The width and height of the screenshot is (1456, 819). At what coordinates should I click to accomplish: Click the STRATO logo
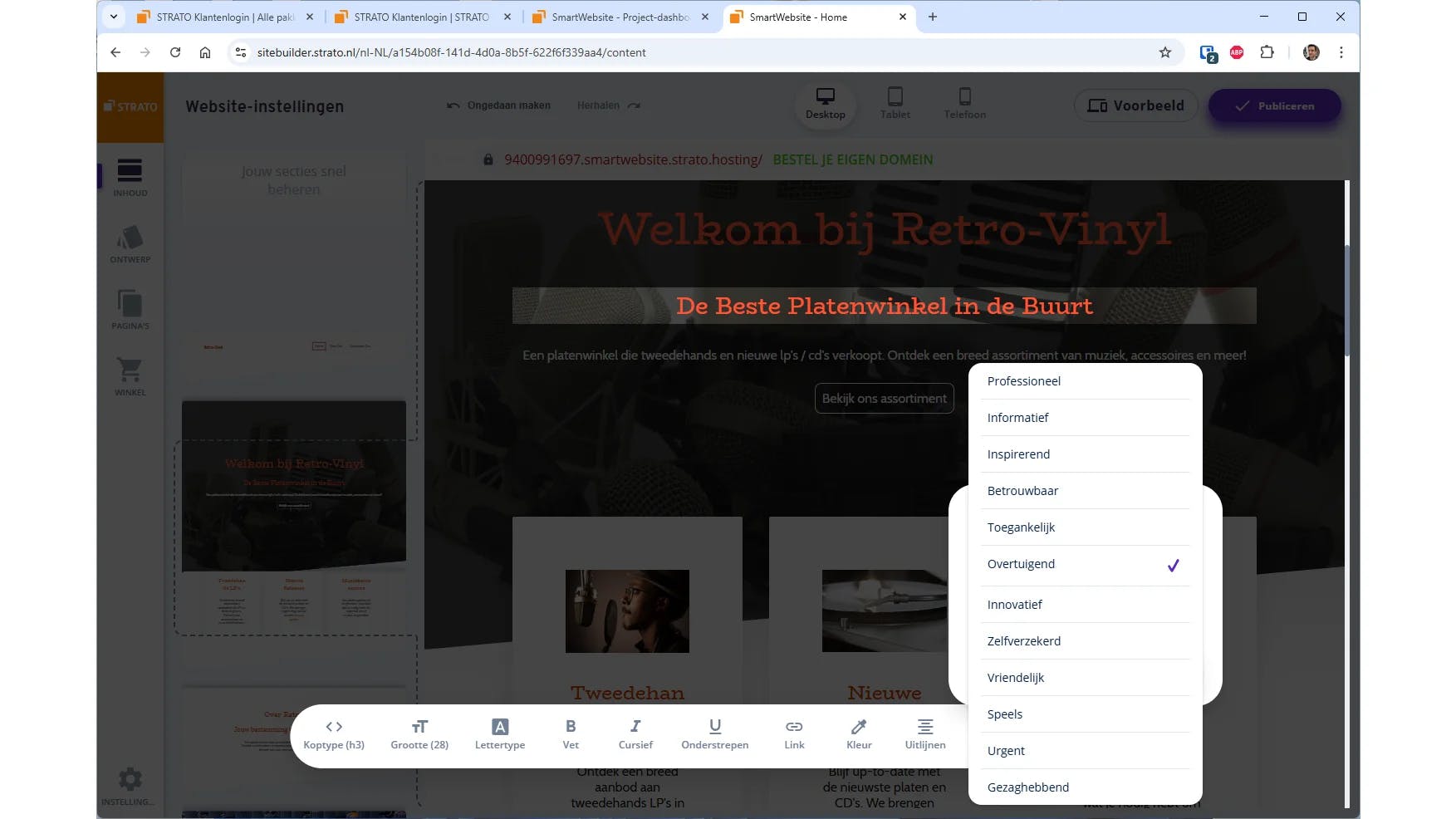(x=130, y=106)
